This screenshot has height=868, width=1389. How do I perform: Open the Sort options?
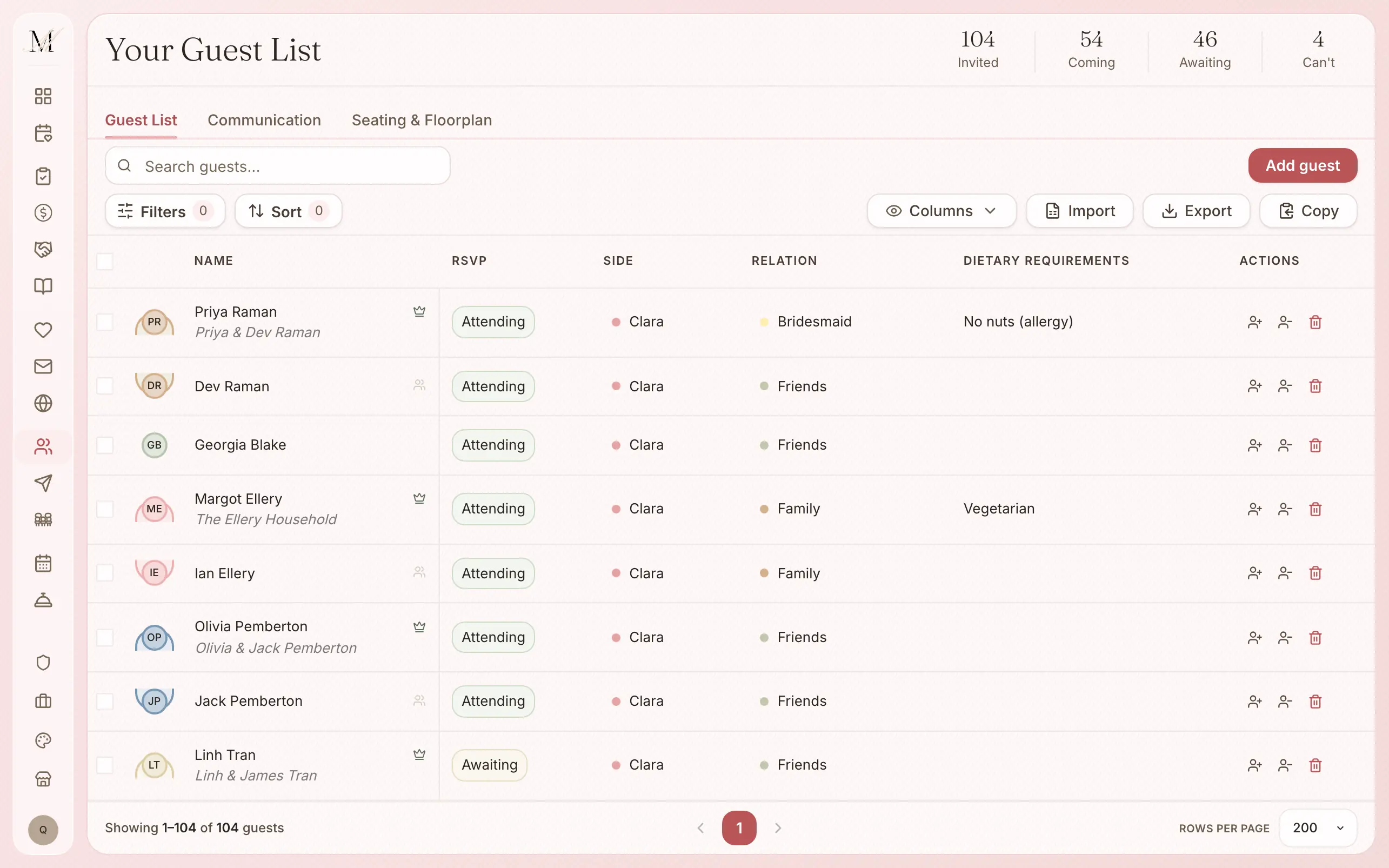click(288, 211)
